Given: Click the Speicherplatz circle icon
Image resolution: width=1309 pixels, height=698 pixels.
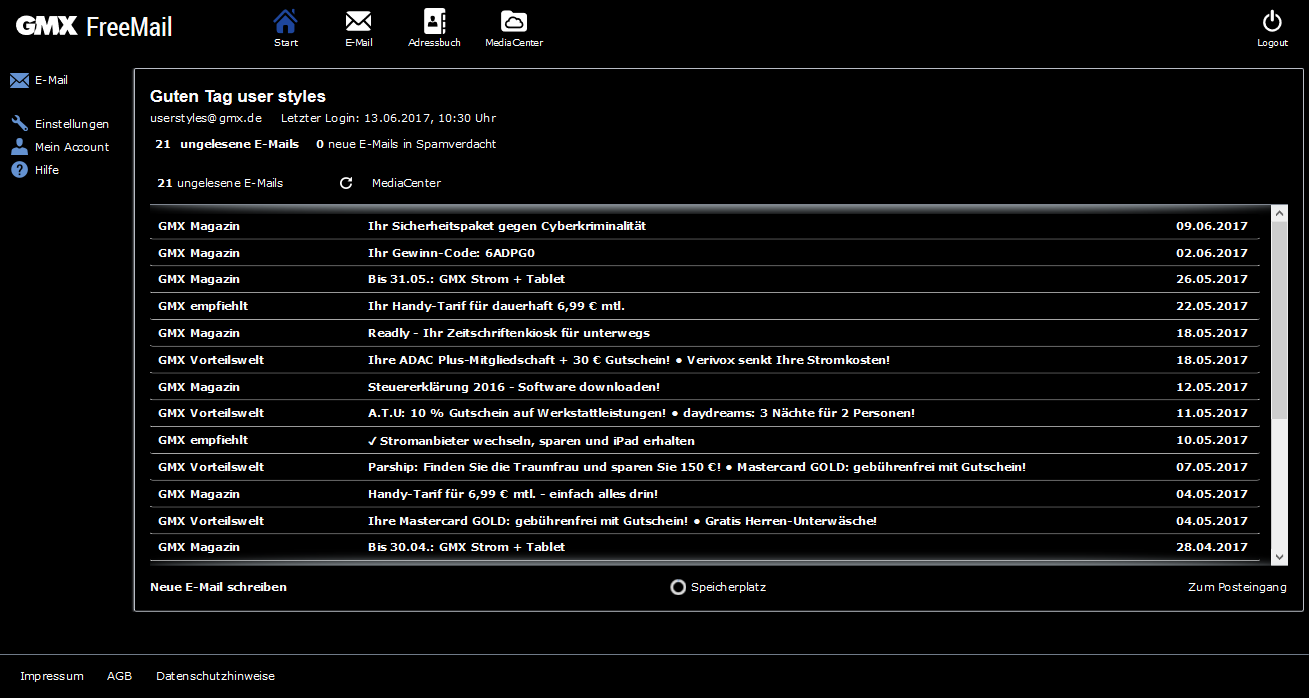Looking at the screenshot, I should click(x=678, y=587).
